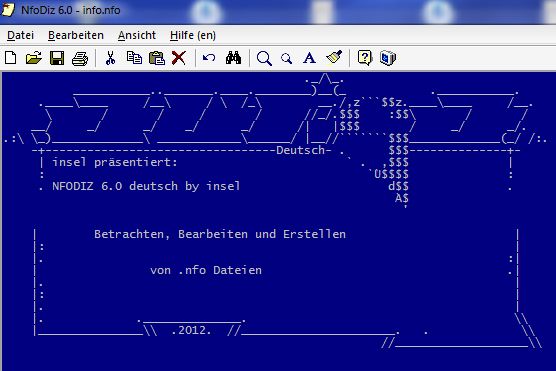Click the book icon in toolbar
The width and height of the screenshot is (556, 371).
tap(388, 58)
